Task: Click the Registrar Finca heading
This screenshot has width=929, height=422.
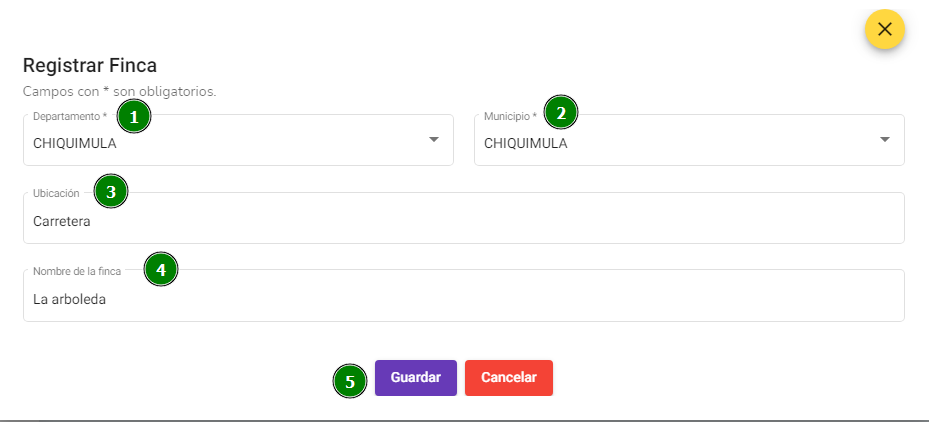Action: click(x=89, y=65)
